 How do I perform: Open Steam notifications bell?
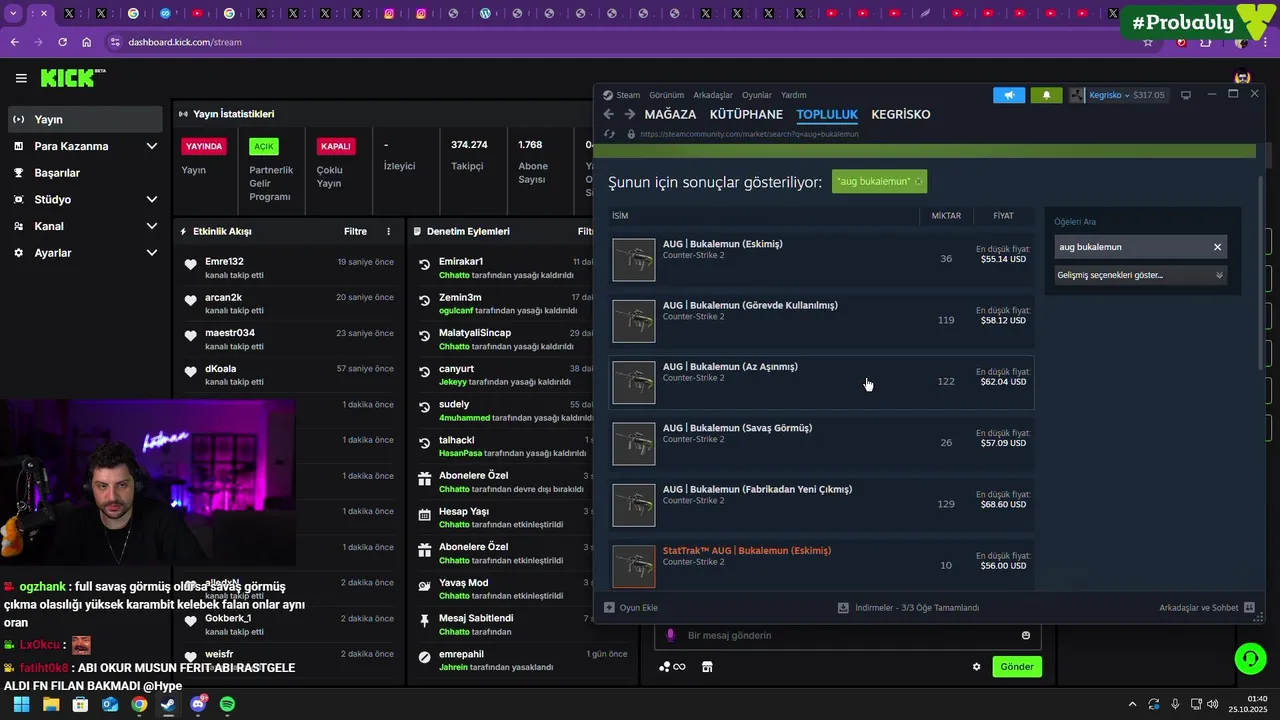pyautogui.click(x=1046, y=95)
